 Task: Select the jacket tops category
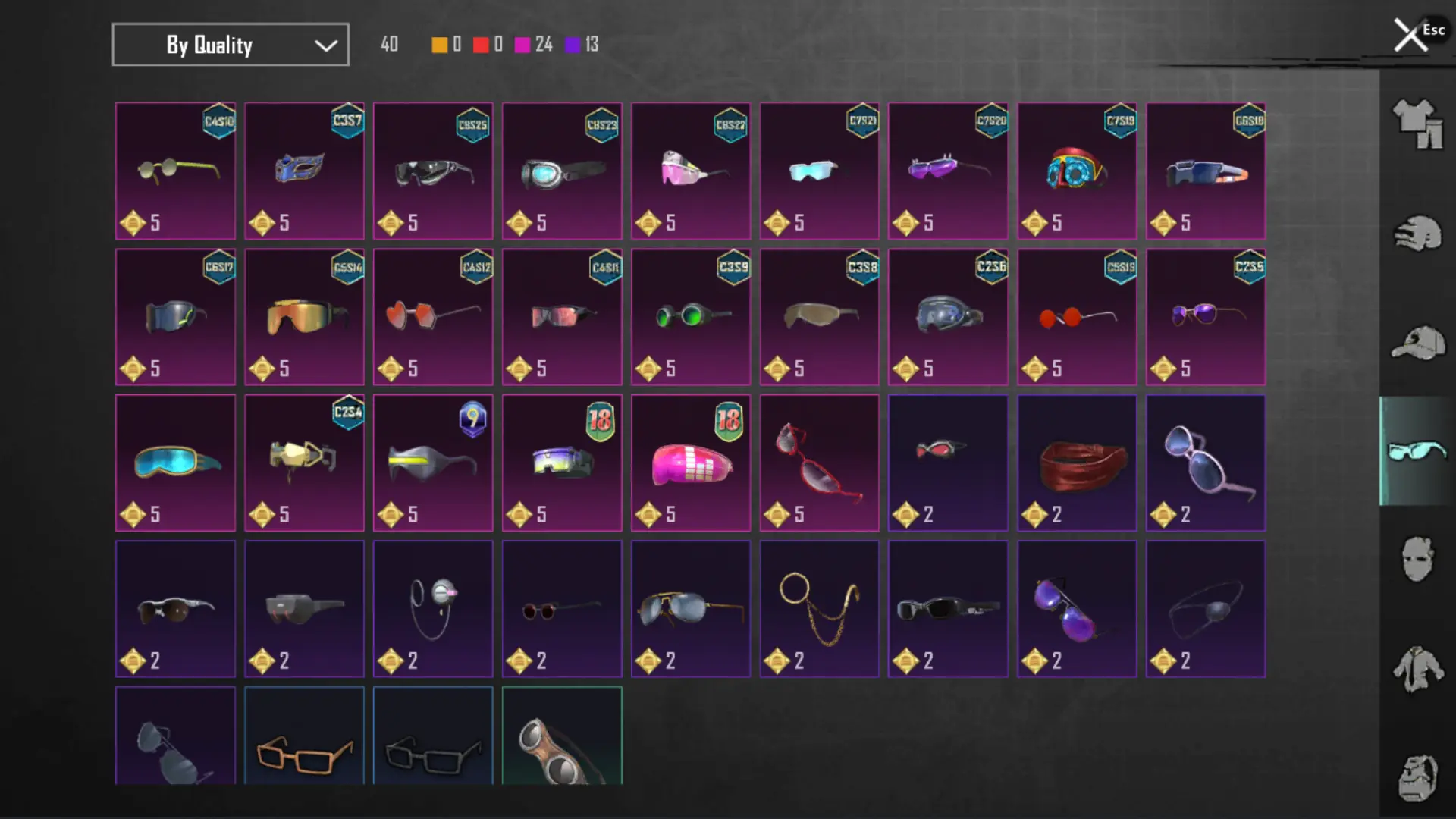1417,669
